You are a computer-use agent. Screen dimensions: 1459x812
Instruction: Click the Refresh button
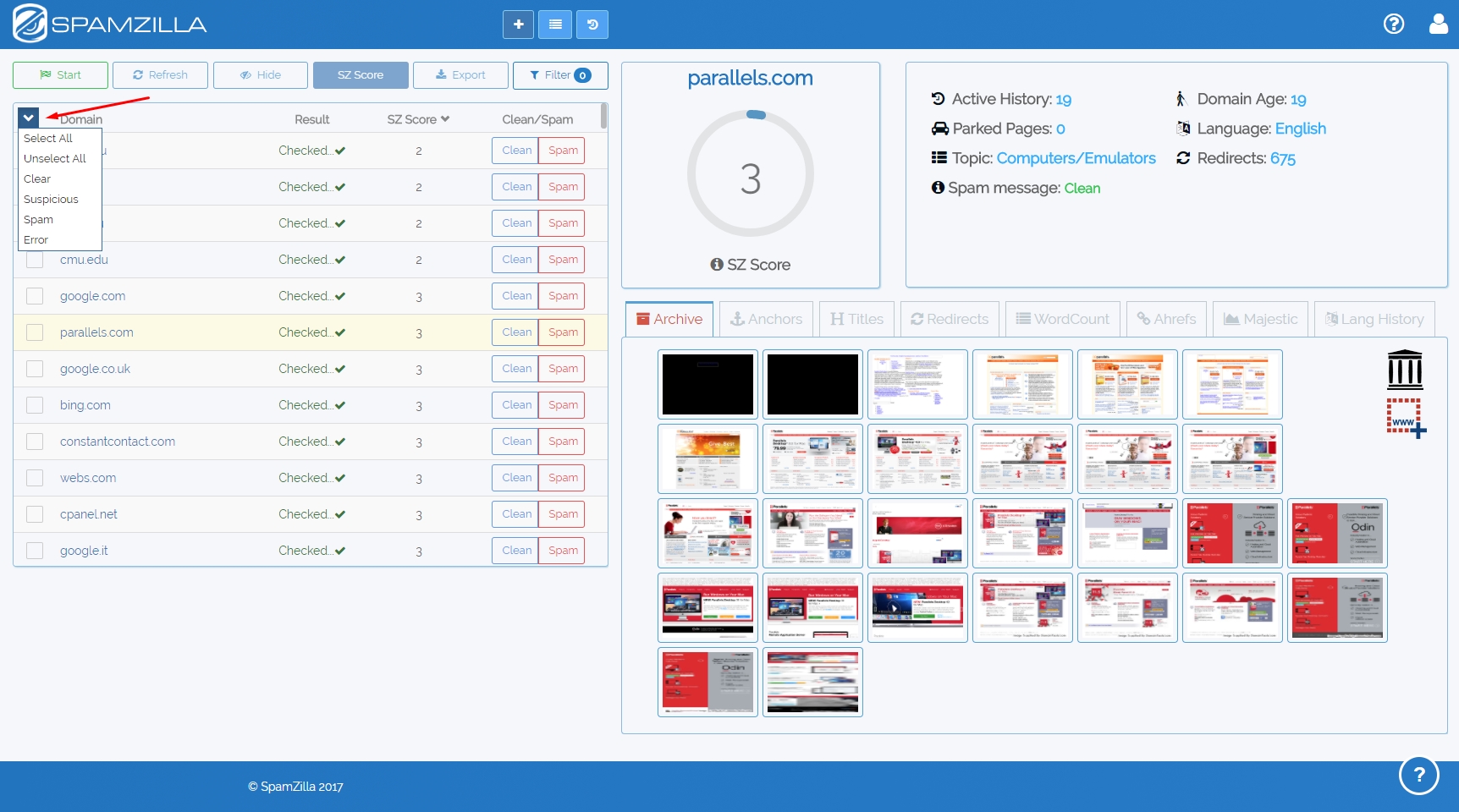click(160, 75)
